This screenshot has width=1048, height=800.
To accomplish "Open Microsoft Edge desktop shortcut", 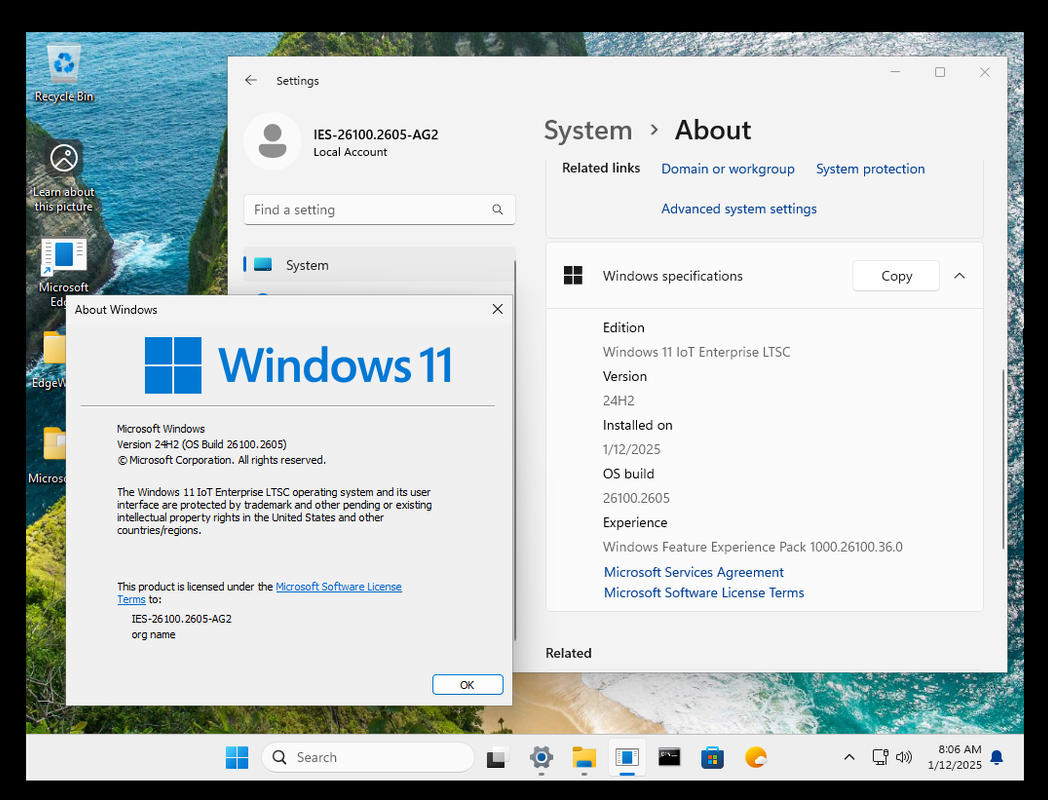I will (x=63, y=272).
